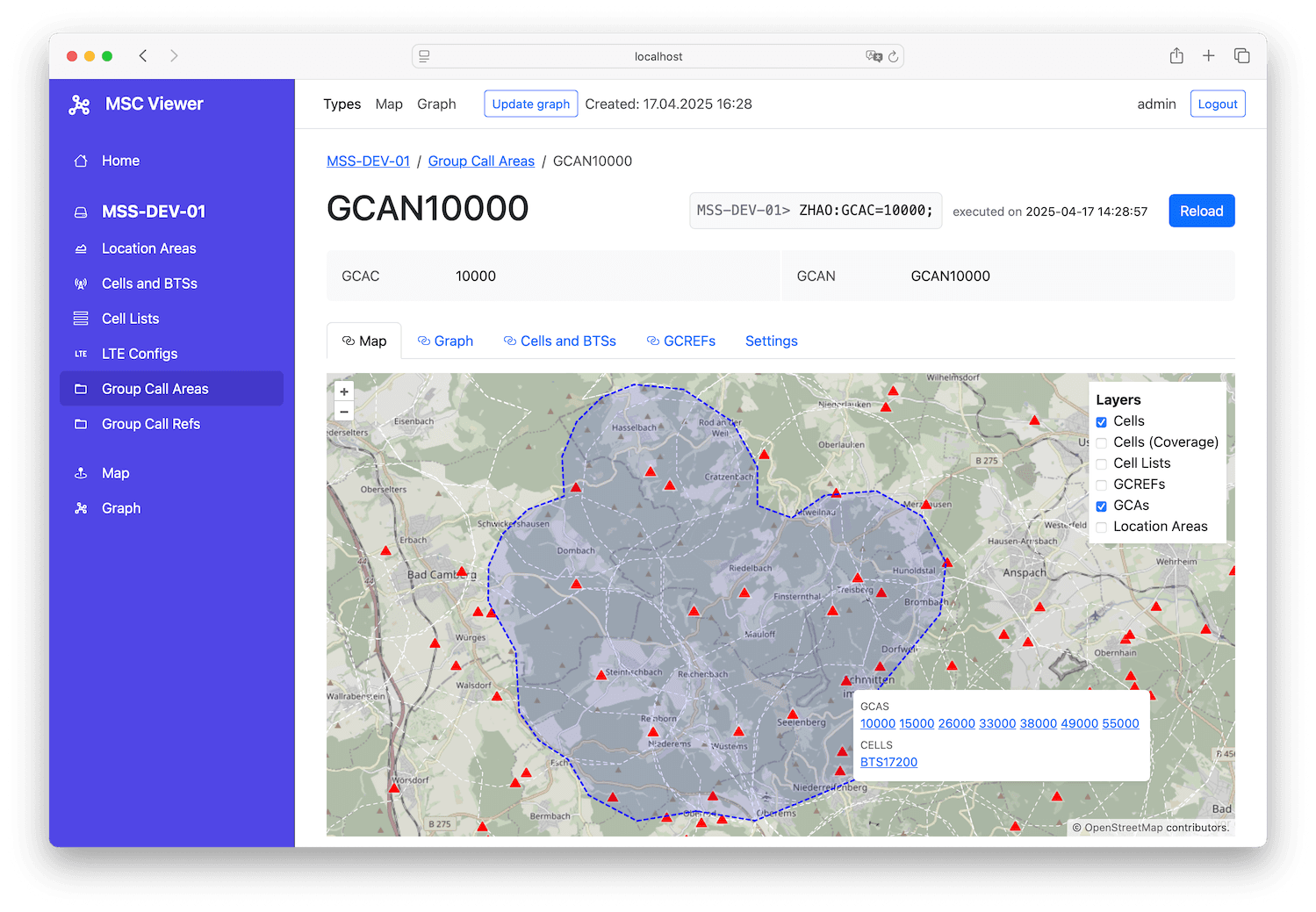
Task: Click the MSS-DEV-01 server icon
Action: (81, 212)
